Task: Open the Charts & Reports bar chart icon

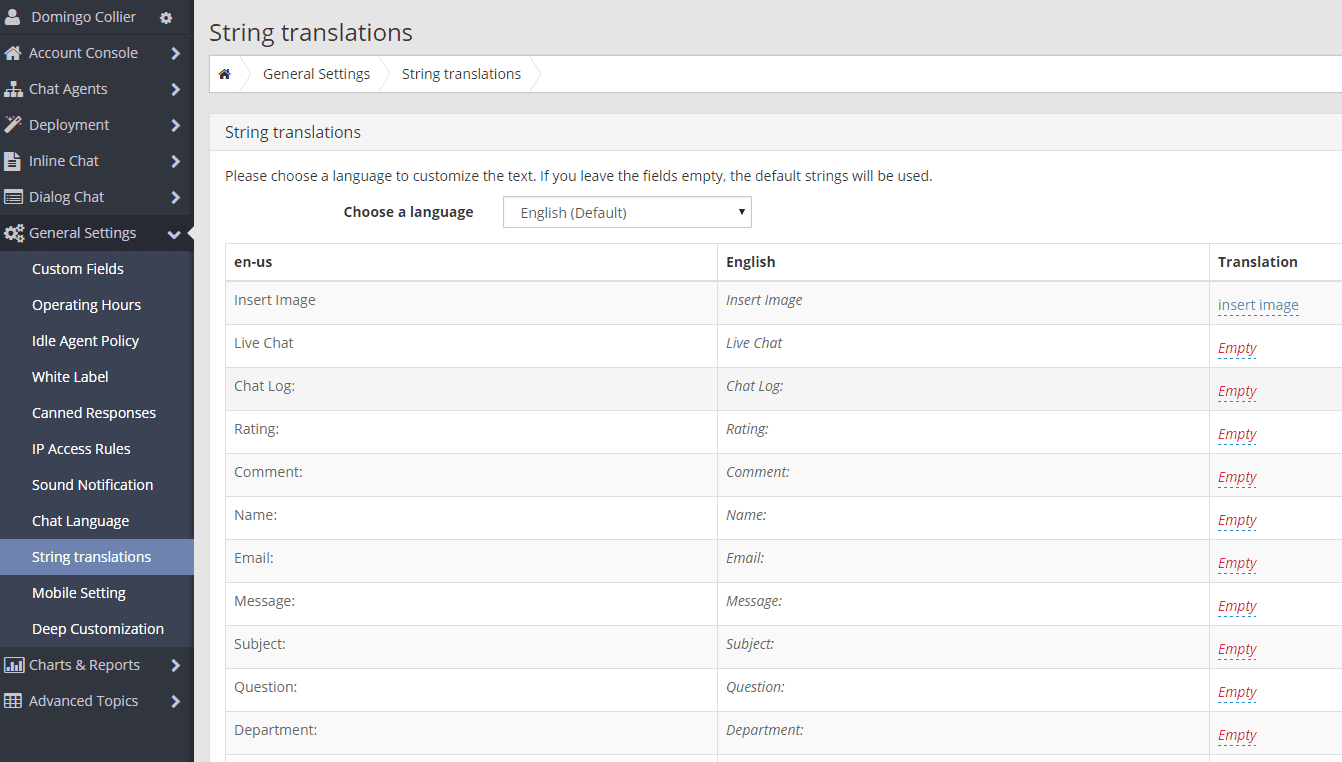Action: (x=14, y=664)
